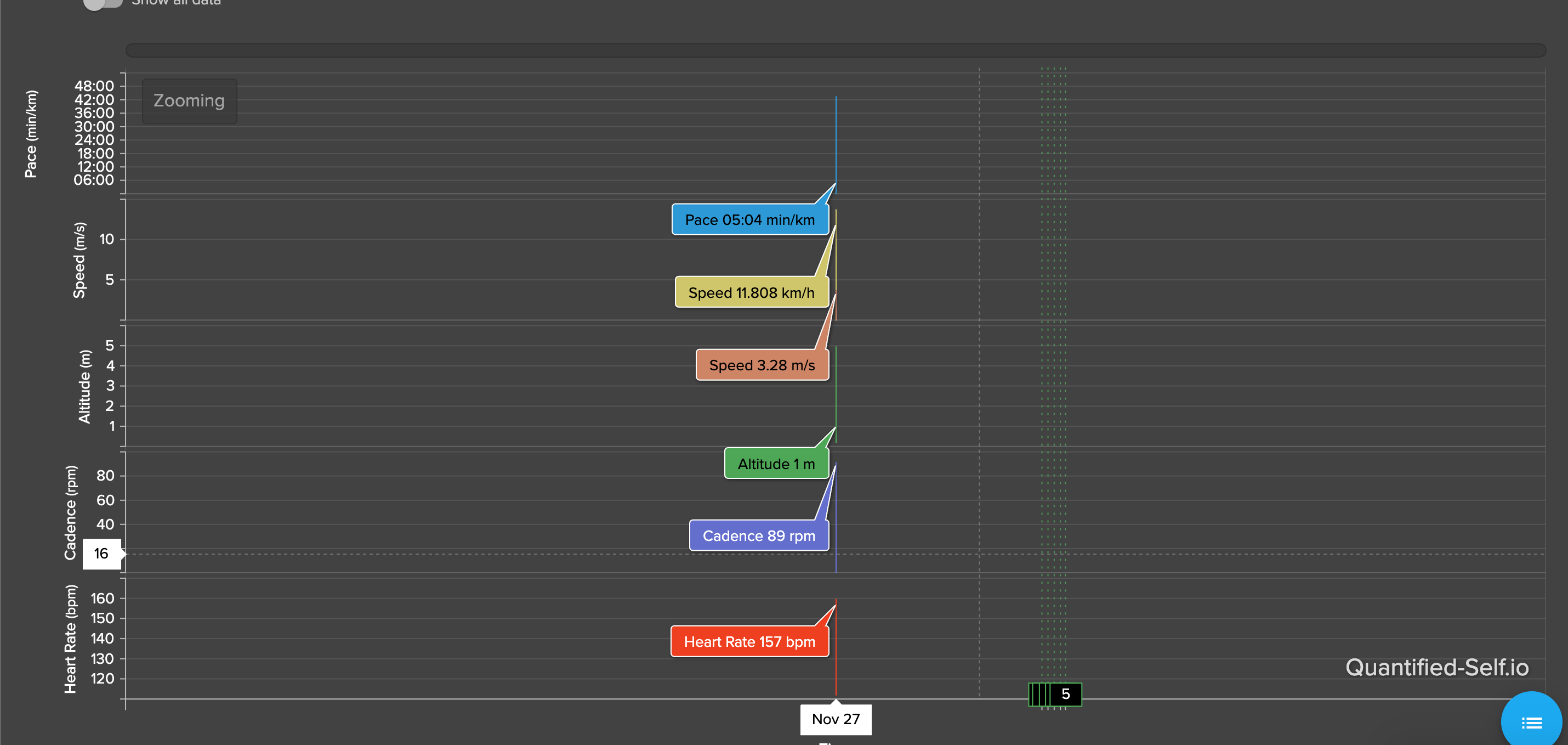The width and height of the screenshot is (1568, 745).
Task: Click the cadence axis value 16 label
Action: point(101,553)
